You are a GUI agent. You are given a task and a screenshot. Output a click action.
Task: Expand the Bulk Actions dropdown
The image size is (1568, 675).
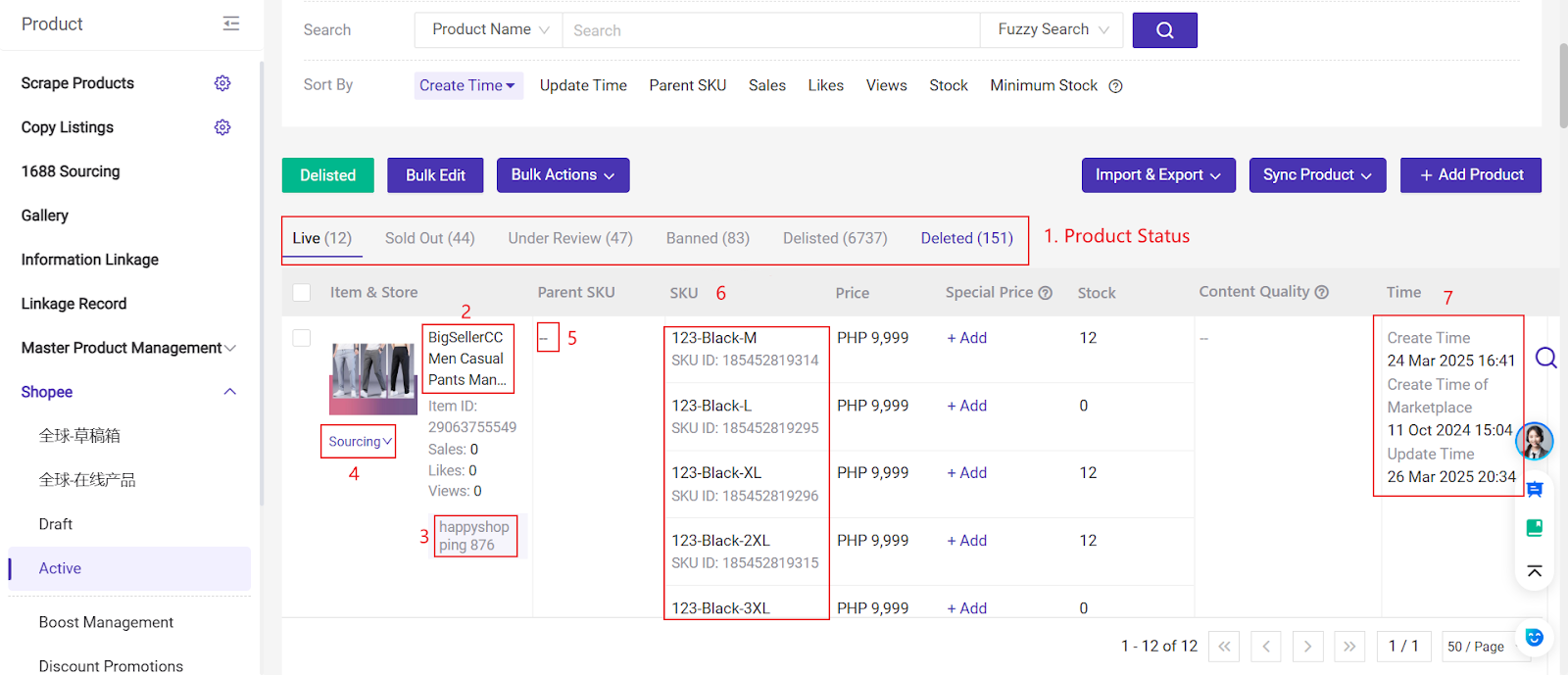[x=563, y=175]
